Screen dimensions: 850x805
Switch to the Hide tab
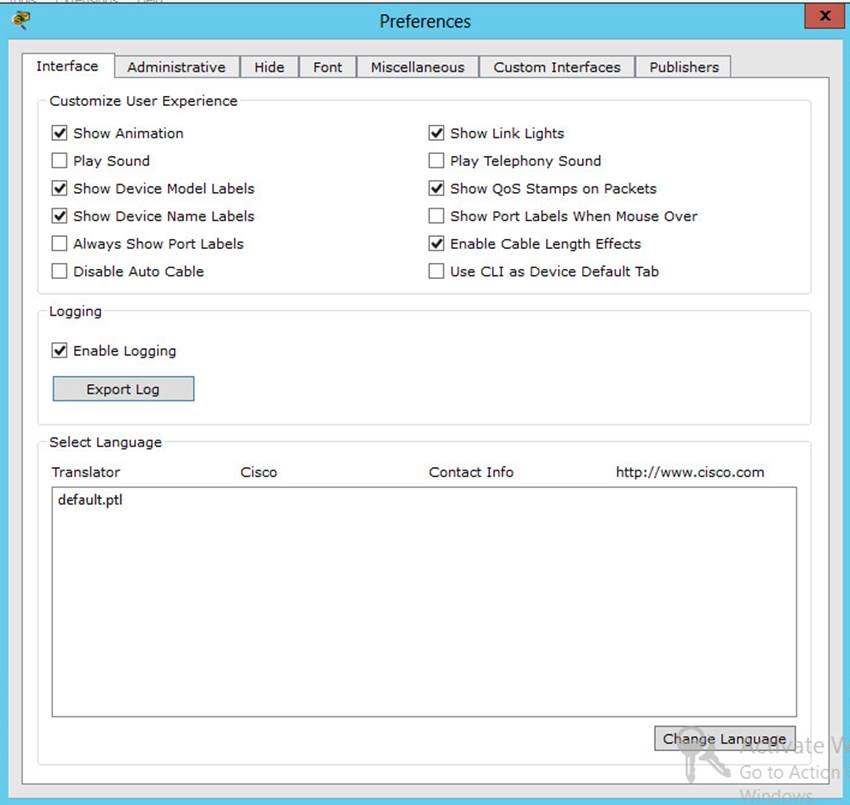pos(269,67)
